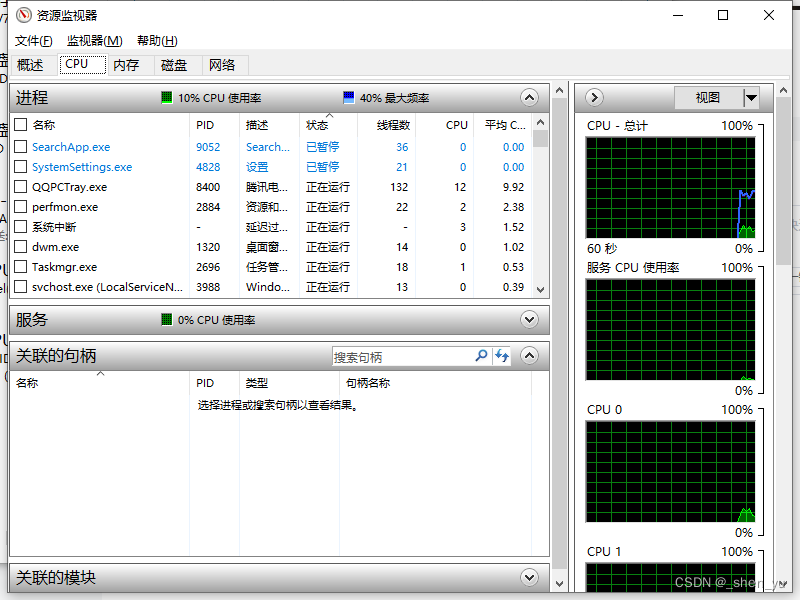This screenshot has width=800, height=600.
Task: Click PID value 8400
Action: tap(208, 187)
